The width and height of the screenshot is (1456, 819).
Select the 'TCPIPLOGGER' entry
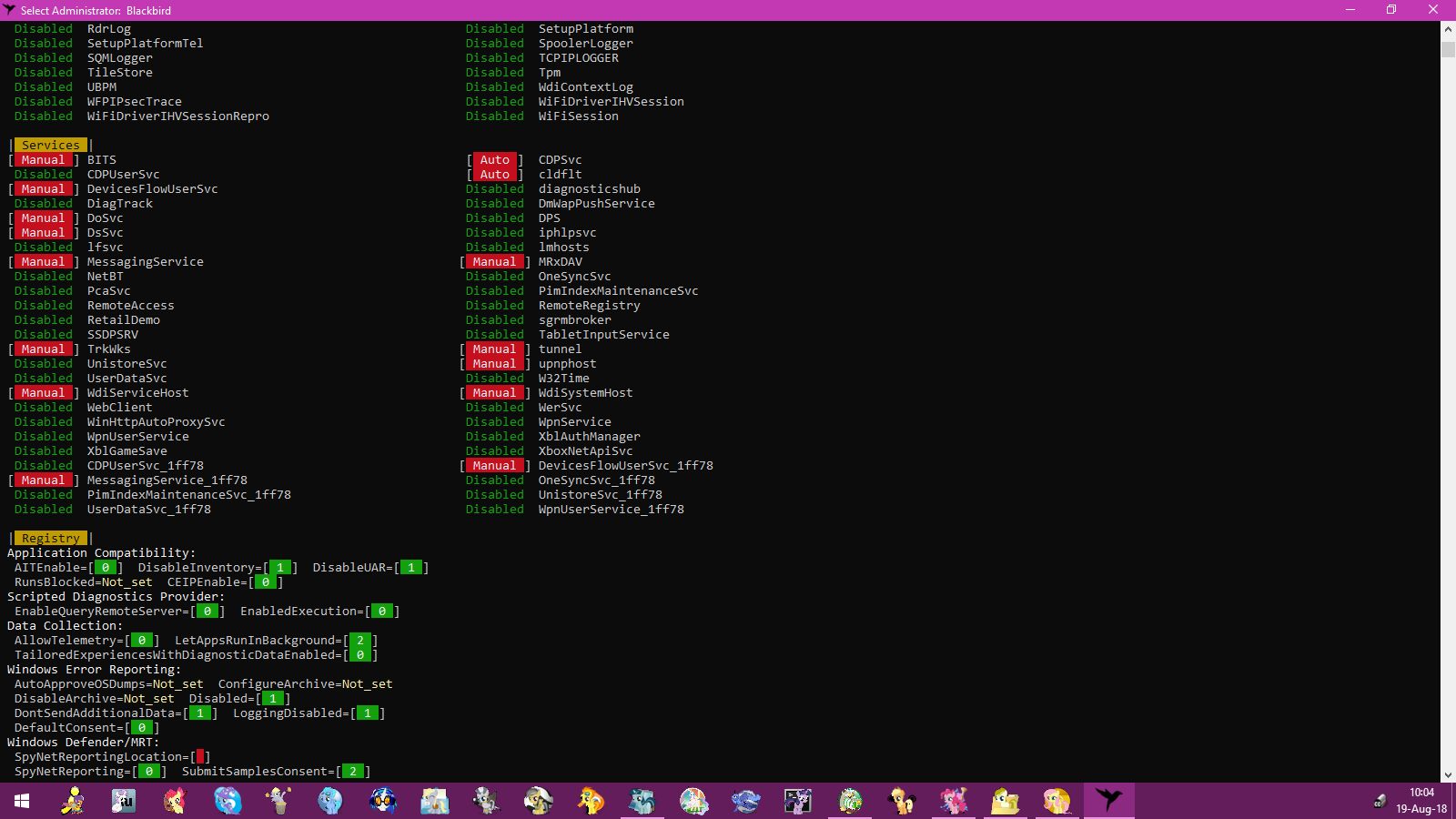(579, 57)
